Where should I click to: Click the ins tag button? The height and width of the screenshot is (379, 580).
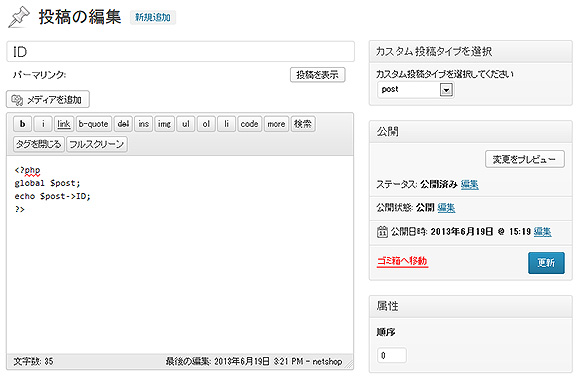(x=144, y=124)
